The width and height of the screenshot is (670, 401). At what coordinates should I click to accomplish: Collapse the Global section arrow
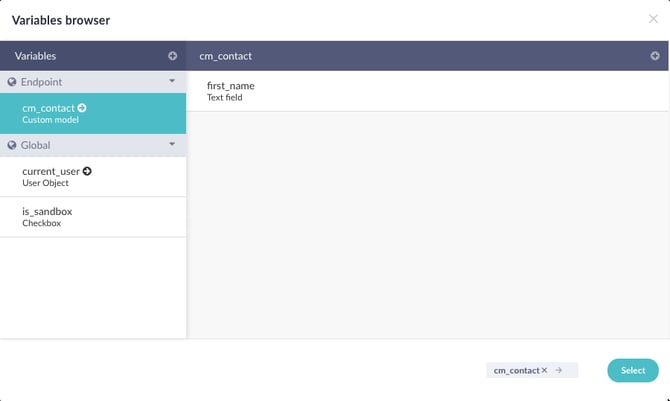[x=172, y=145]
